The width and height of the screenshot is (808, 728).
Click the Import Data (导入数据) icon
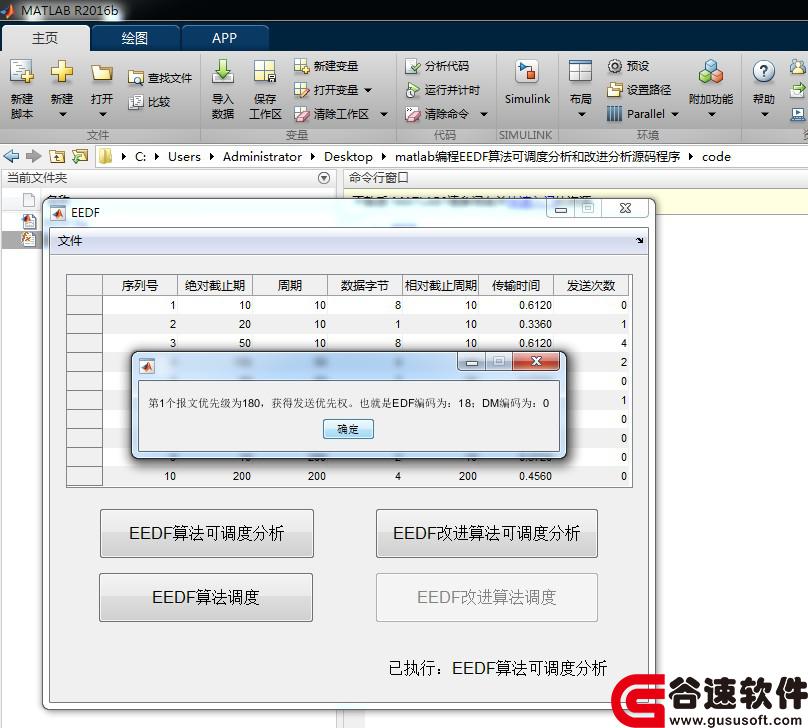tap(223, 72)
